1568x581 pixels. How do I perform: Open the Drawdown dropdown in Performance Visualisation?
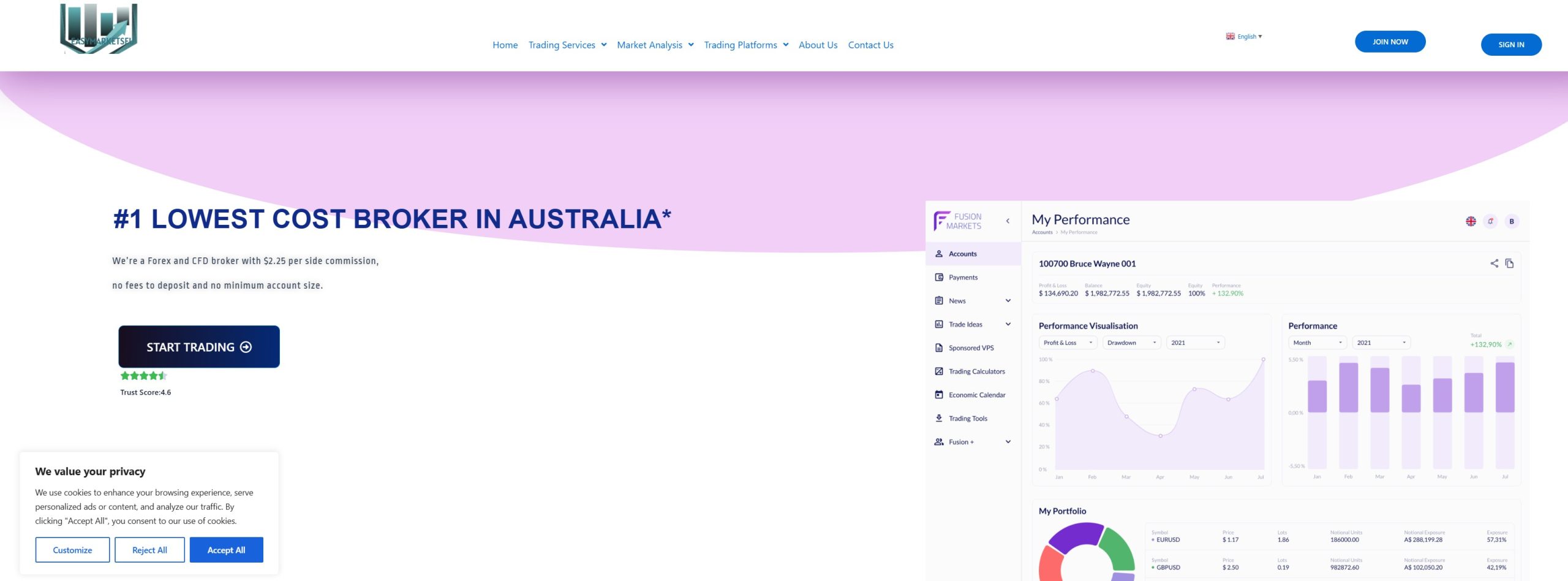[x=1131, y=343]
